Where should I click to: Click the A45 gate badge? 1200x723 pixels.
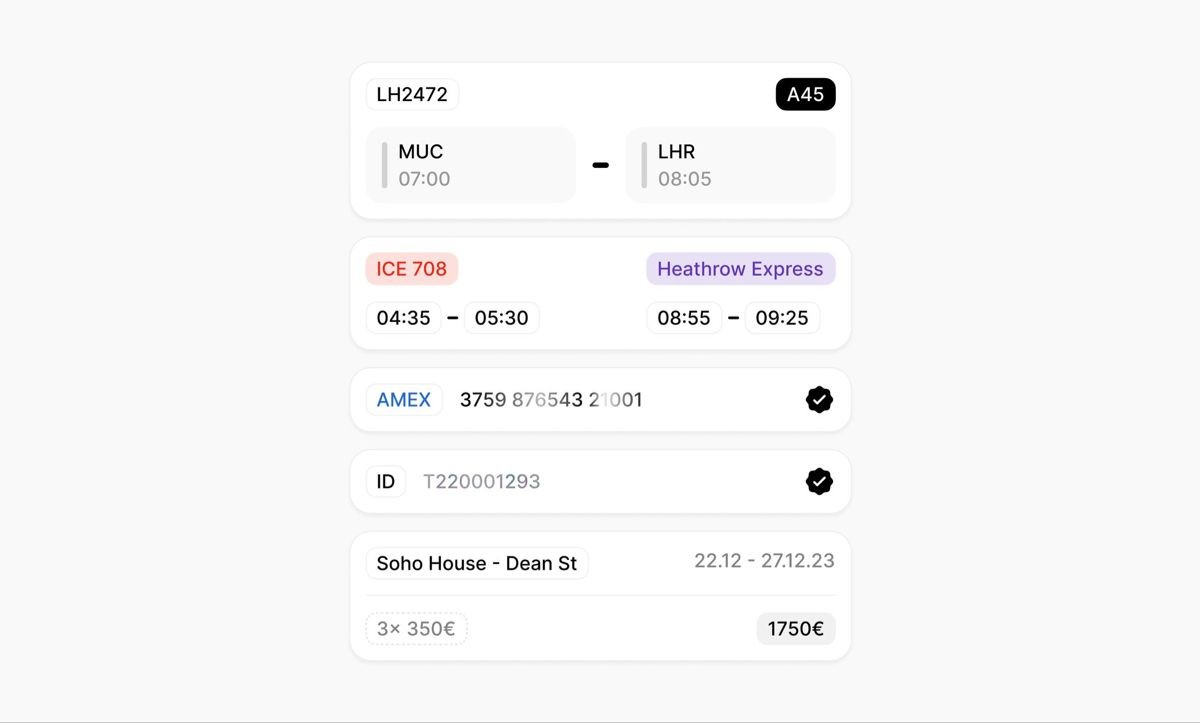coord(805,95)
